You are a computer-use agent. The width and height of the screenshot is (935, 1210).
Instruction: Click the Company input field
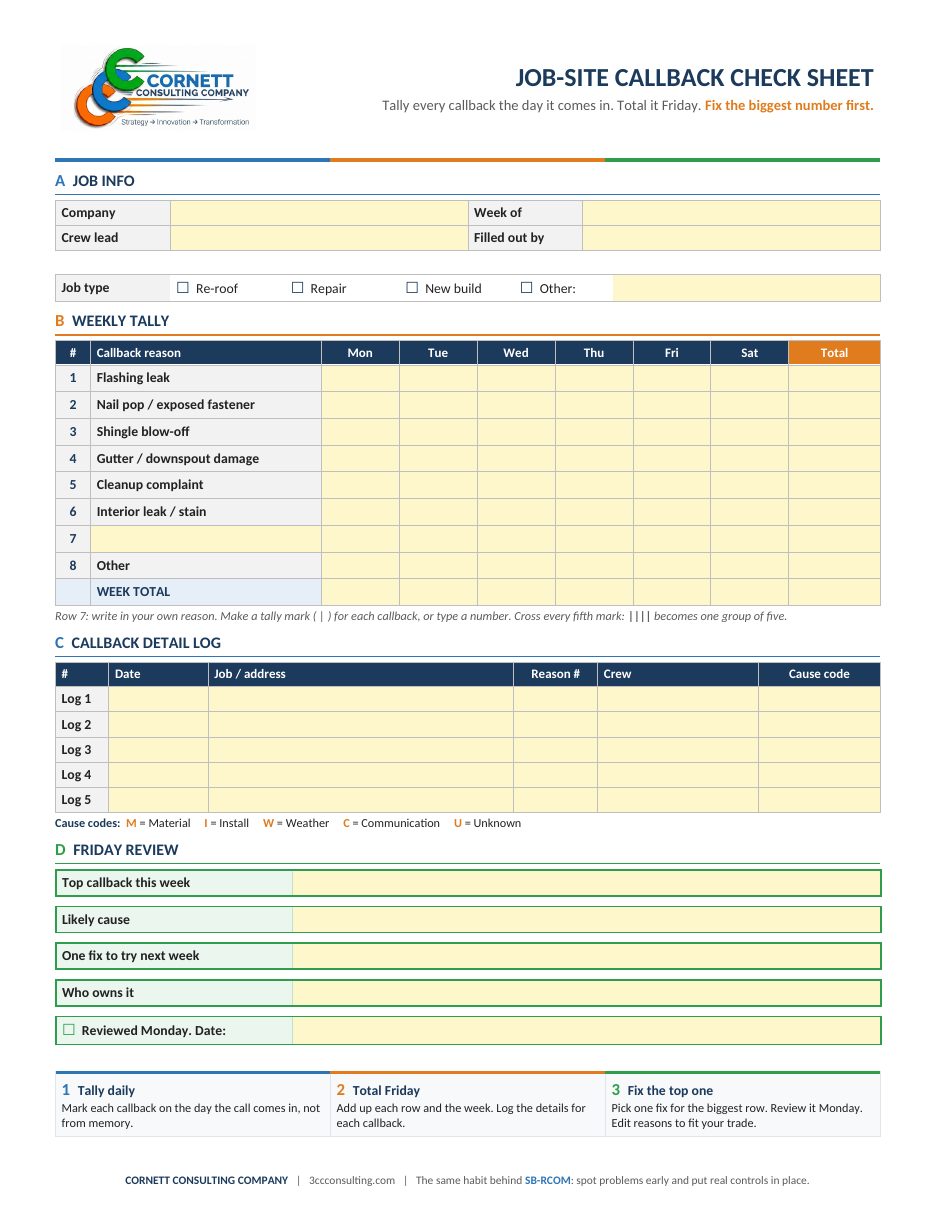(x=319, y=213)
